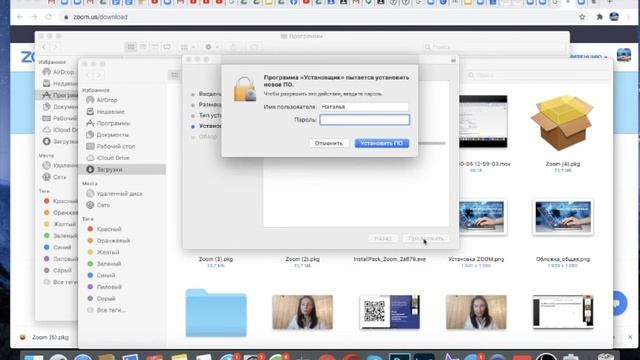The image size is (640, 360).
Task: Click the Отменить button
Action: pos(329,143)
